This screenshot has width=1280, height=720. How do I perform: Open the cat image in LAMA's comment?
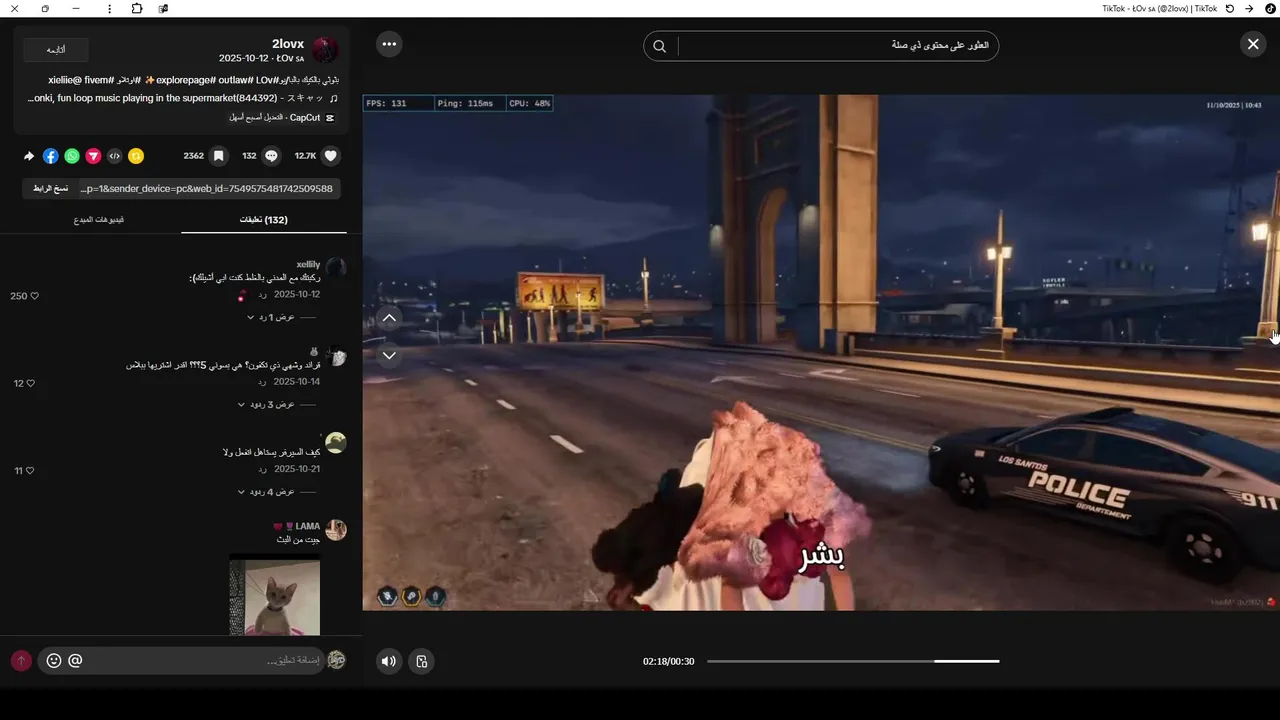coord(275,594)
